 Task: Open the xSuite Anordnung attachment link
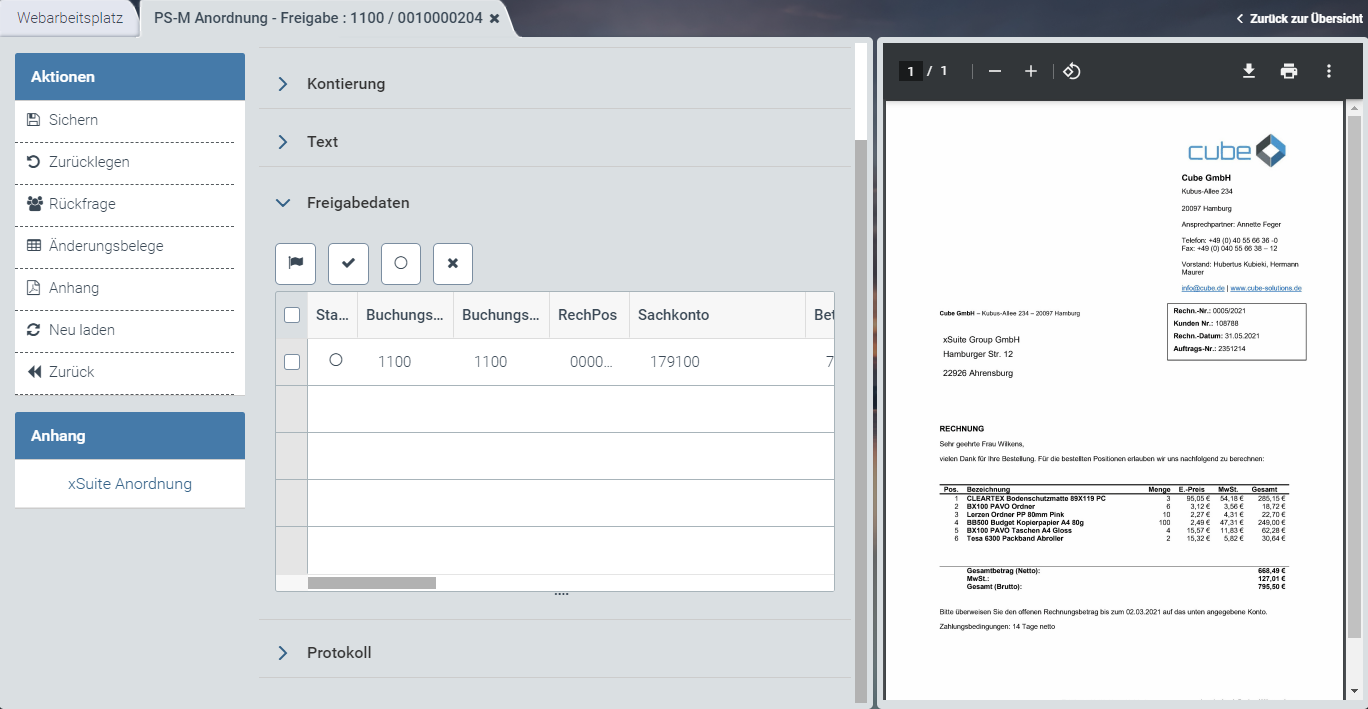(x=130, y=484)
